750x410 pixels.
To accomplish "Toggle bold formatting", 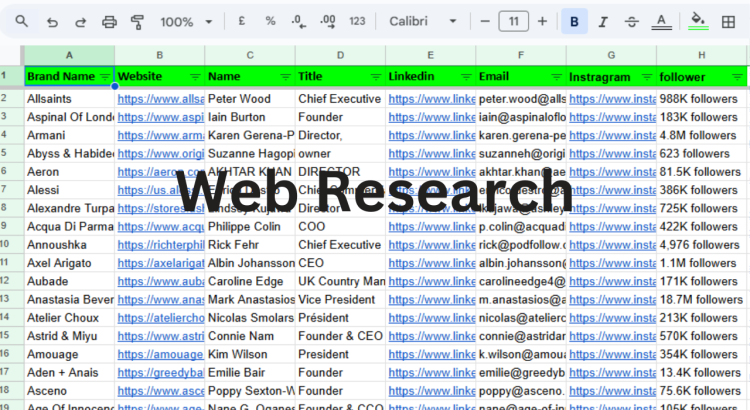I will pyautogui.click(x=574, y=22).
